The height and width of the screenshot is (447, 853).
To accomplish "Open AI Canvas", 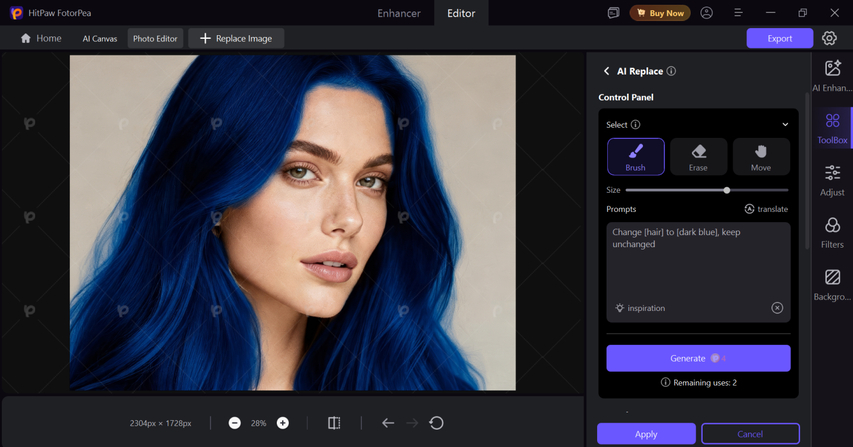I will coord(100,39).
